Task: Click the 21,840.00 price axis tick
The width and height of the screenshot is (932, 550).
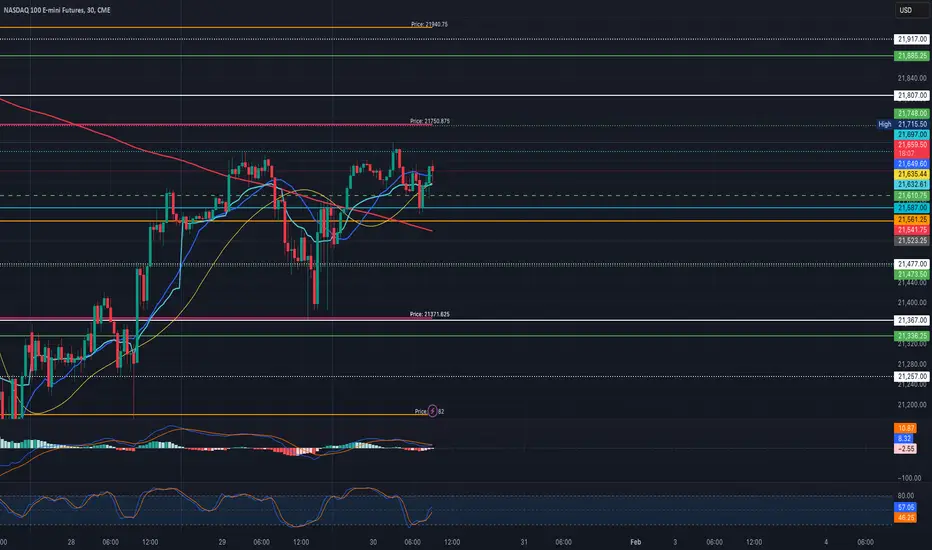Action: (912, 78)
